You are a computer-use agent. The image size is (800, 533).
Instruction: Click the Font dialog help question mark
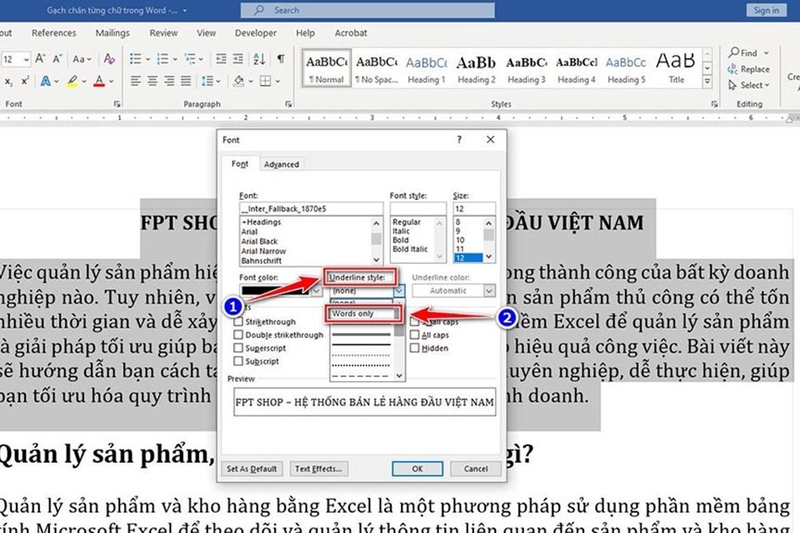click(459, 139)
